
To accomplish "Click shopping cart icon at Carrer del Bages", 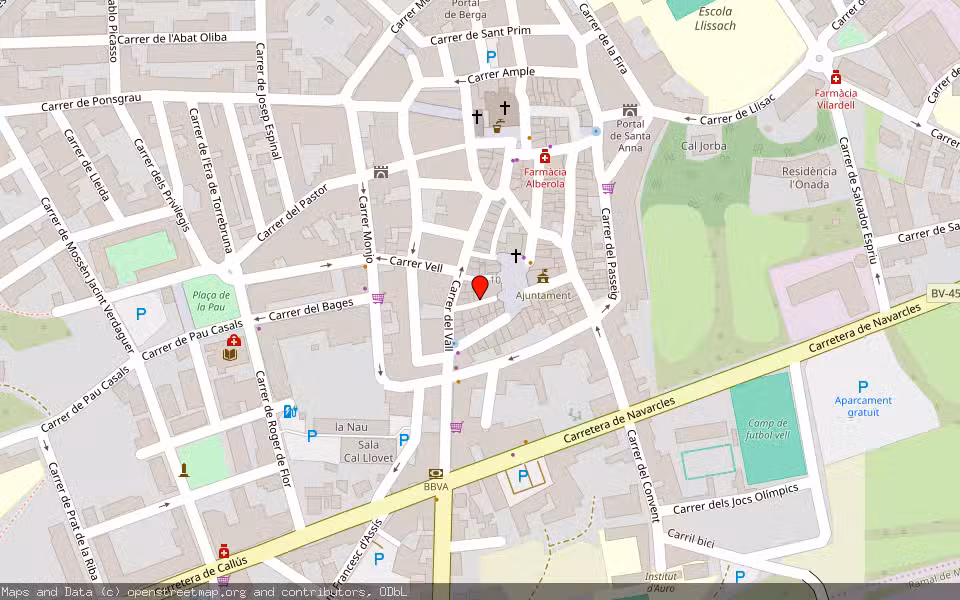I will [x=378, y=298].
